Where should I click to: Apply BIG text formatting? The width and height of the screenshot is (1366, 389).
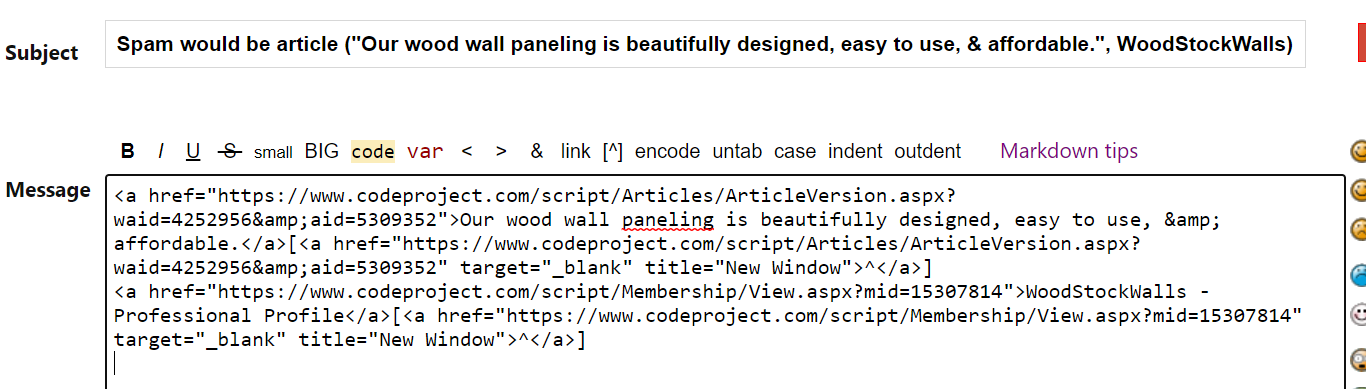pos(322,152)
